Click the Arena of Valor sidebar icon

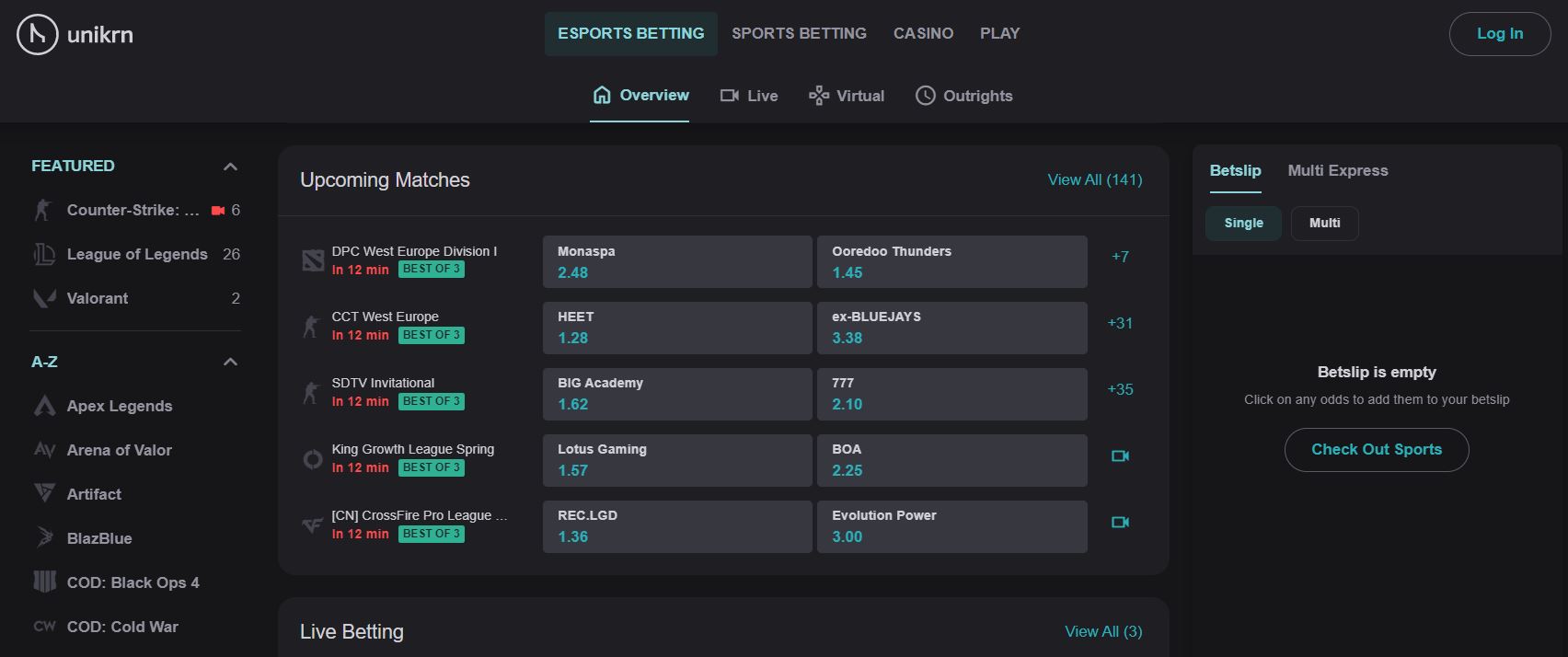(44, 450)
